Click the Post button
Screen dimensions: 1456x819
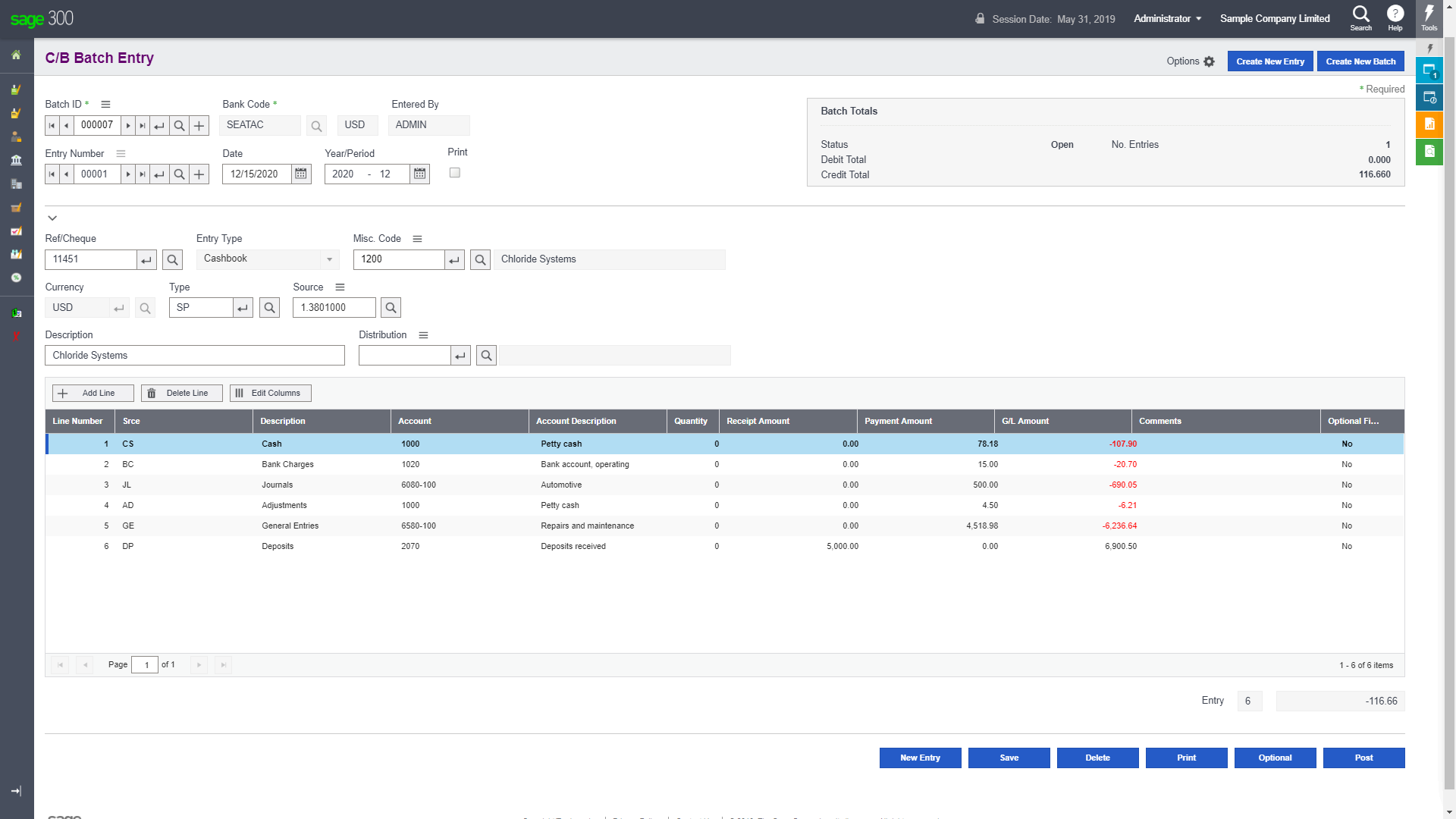[x=1363, y=758]
